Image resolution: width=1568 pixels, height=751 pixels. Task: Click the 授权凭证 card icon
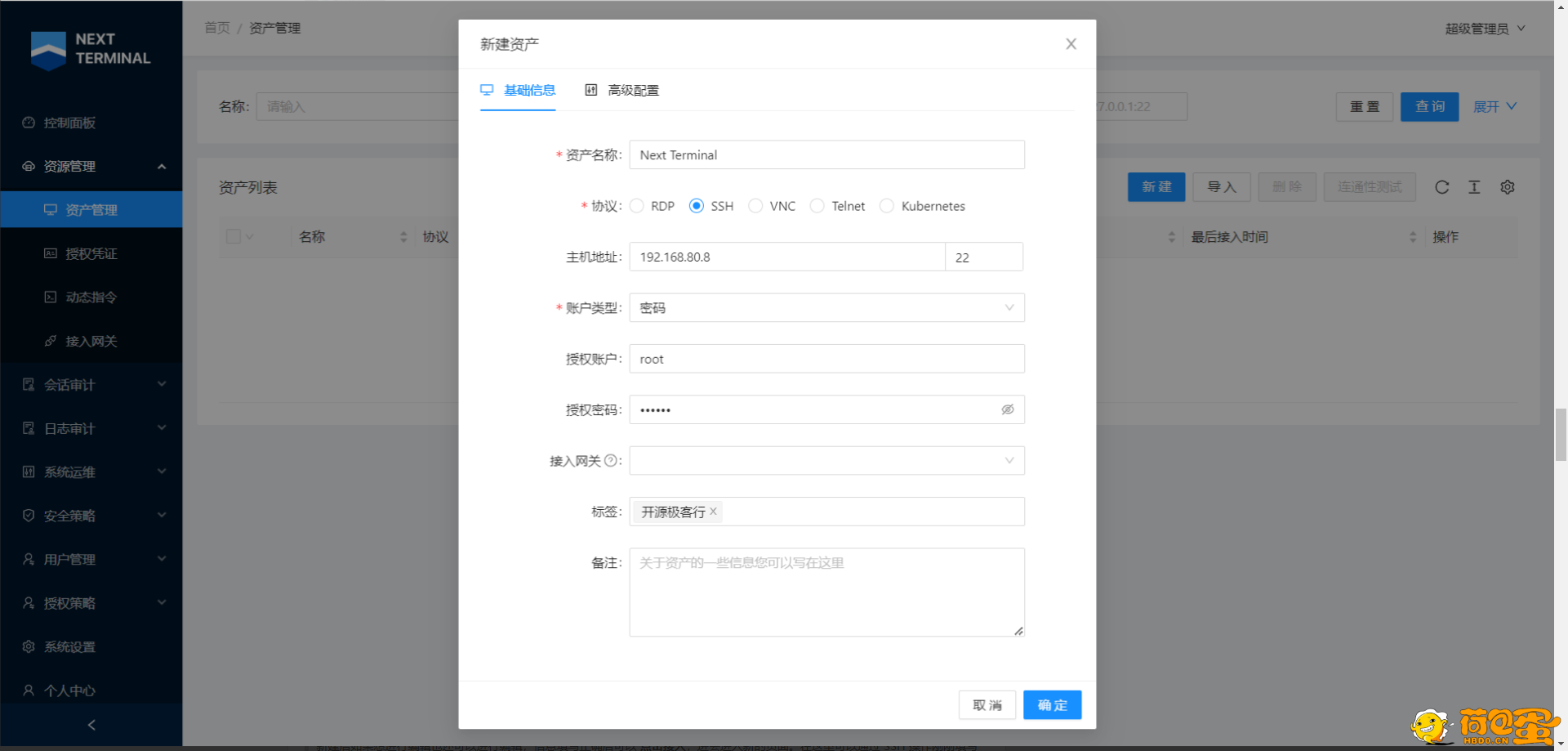click(51, 253)
